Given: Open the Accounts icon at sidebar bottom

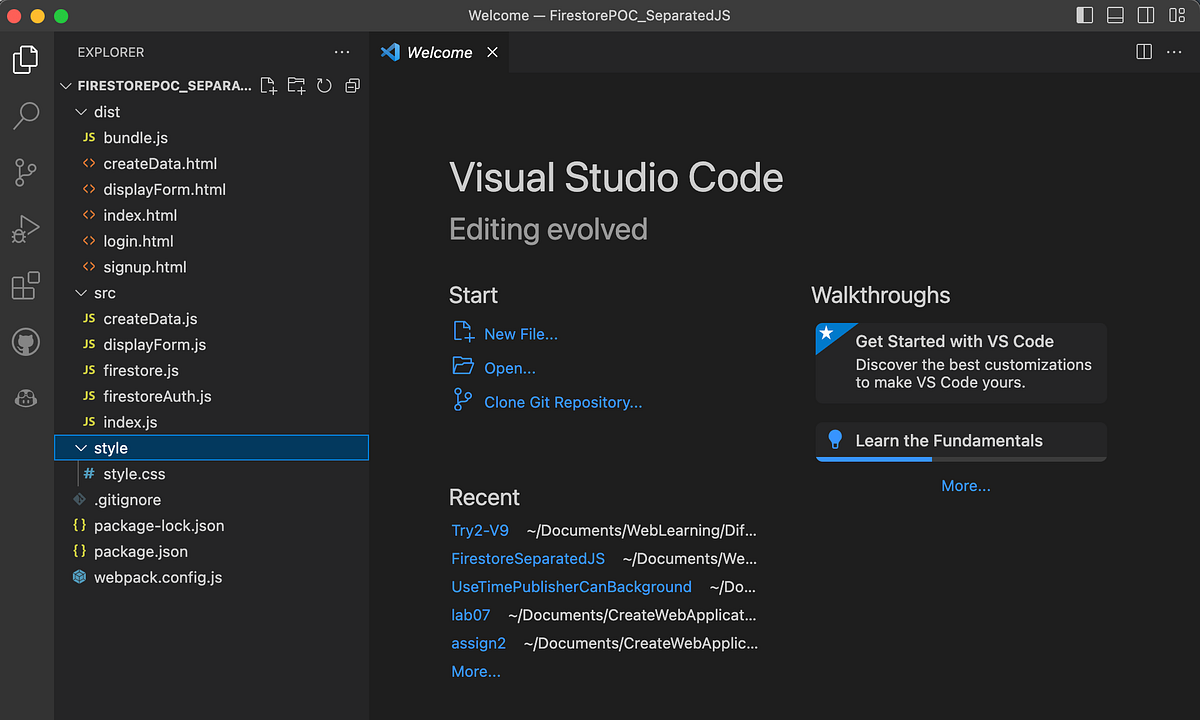Looking at the screenshot, I should (25, 398).
